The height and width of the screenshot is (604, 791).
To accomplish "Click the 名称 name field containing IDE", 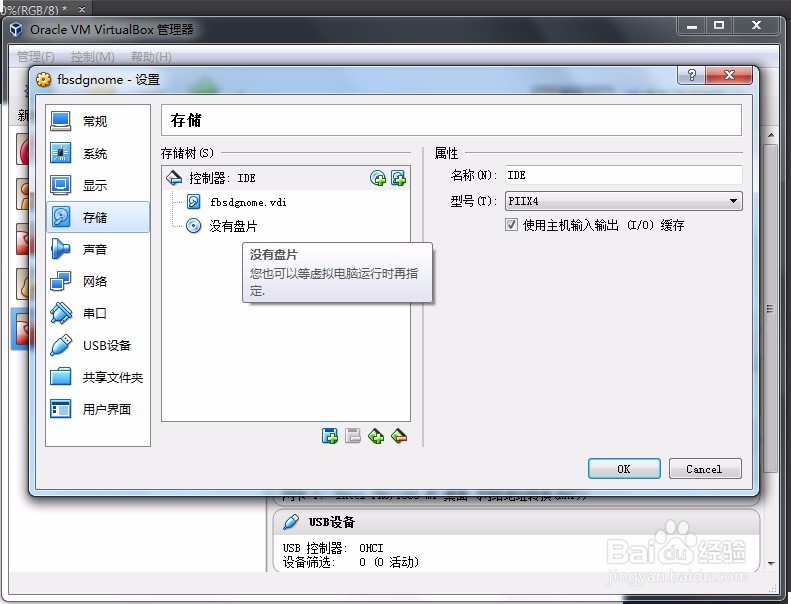I will coord(624,175).
